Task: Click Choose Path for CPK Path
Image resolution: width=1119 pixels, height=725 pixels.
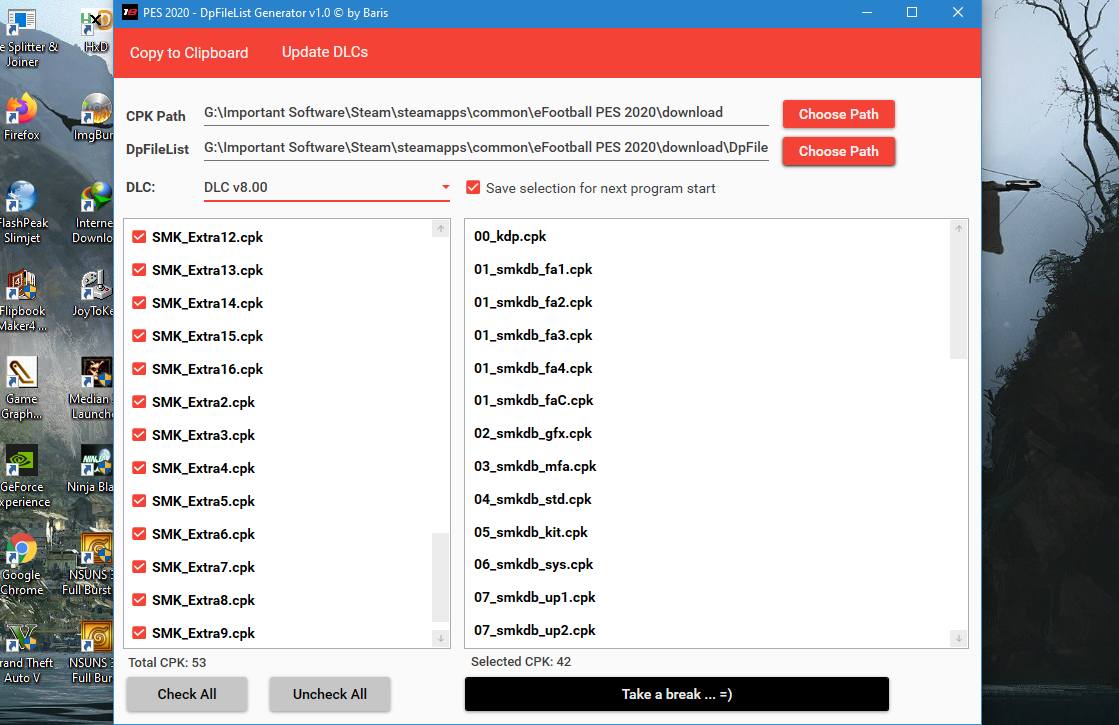Action: [839, 114]
